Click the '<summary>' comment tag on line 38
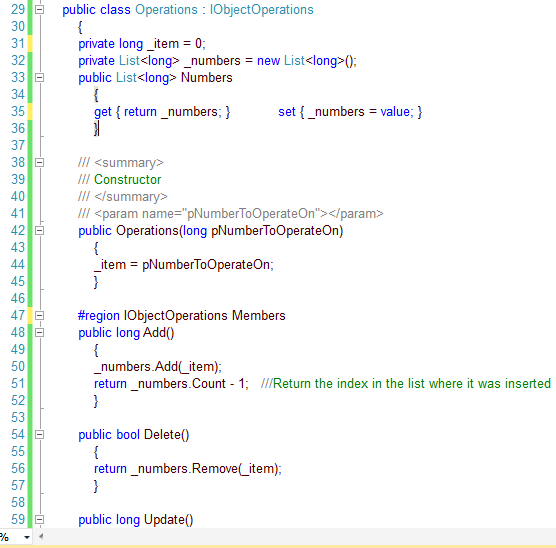The height and width of the screenshot is (548, 556). [x=129, y=163]
